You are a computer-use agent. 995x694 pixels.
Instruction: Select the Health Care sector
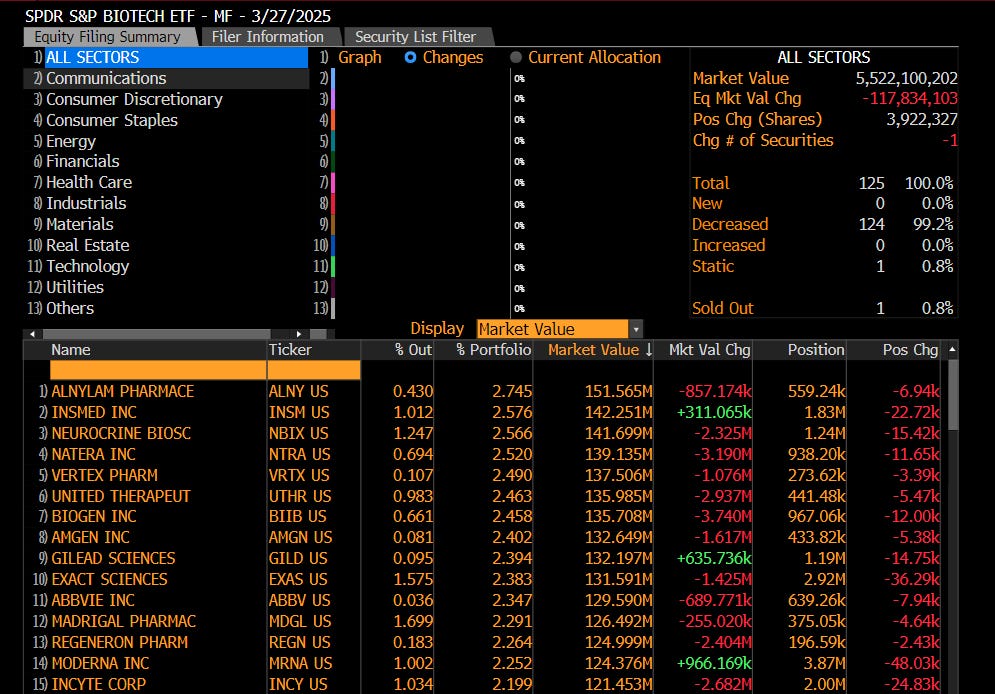[166, 182]
